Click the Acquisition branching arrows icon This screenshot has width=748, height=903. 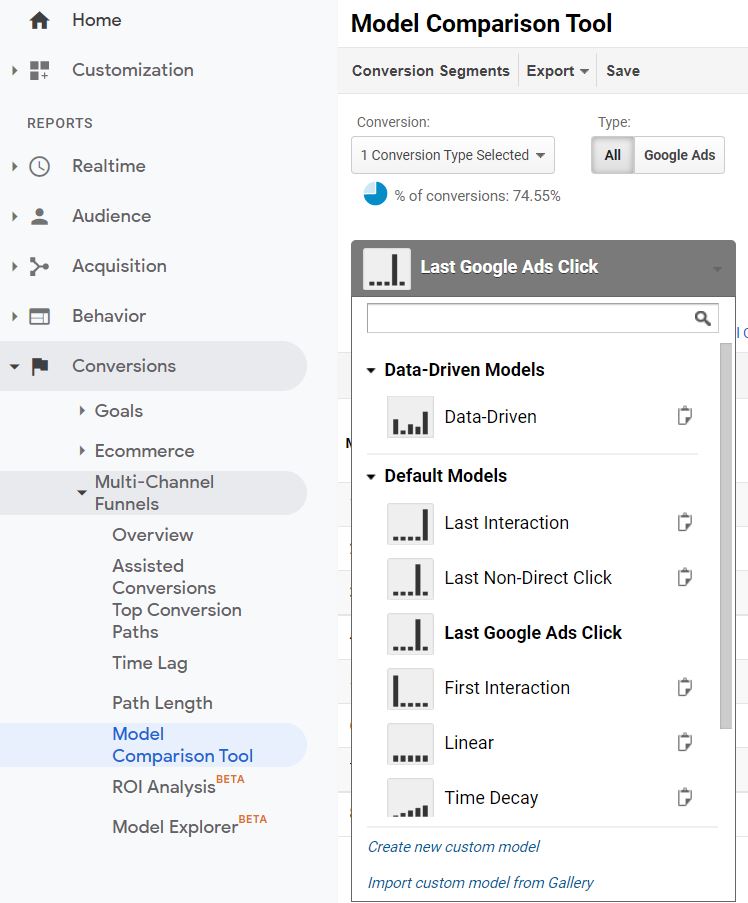pyautogui.click(x=40, y=266)
